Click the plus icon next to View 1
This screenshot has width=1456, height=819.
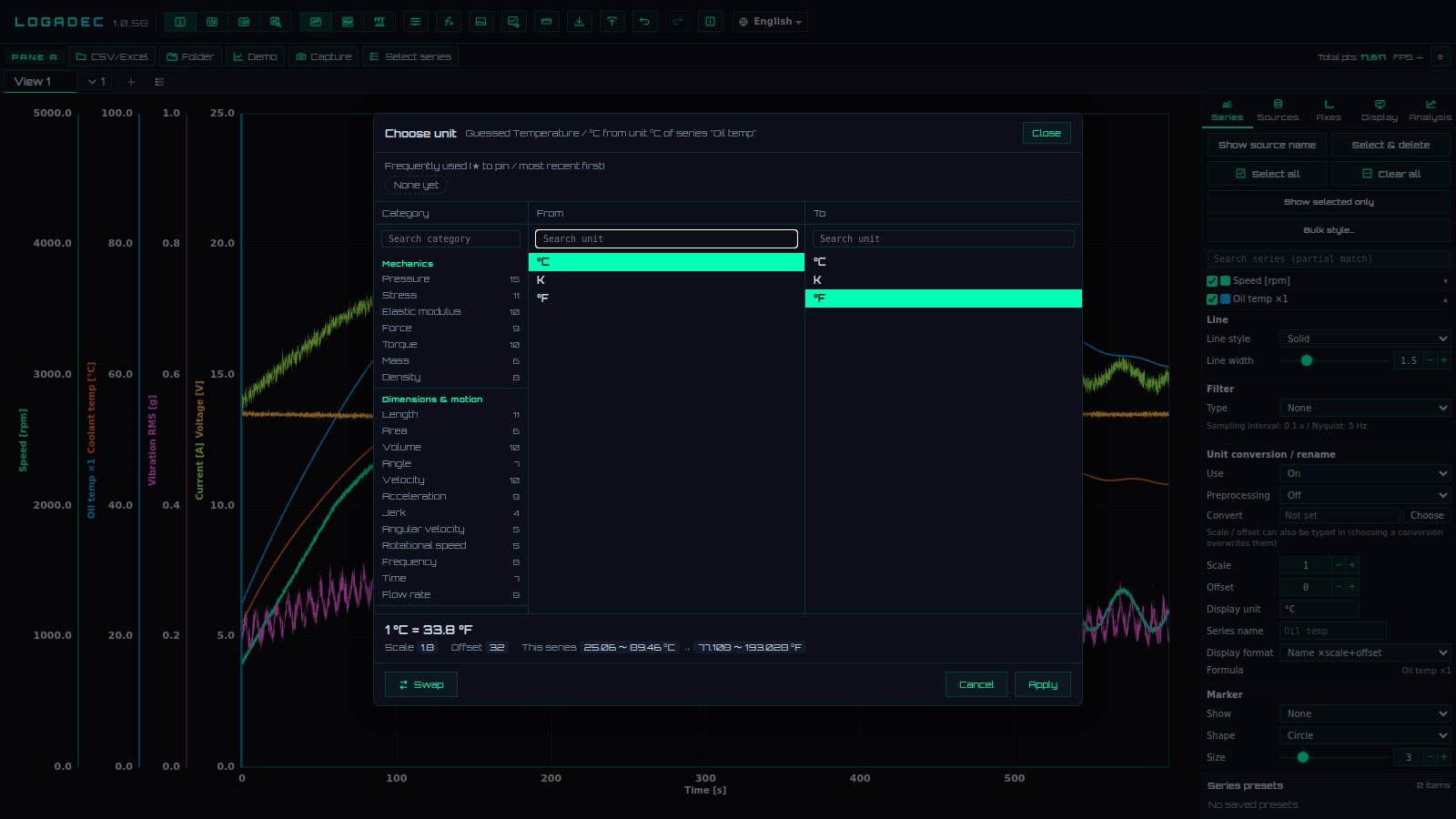pyautogui.click(x=131, y=82)
